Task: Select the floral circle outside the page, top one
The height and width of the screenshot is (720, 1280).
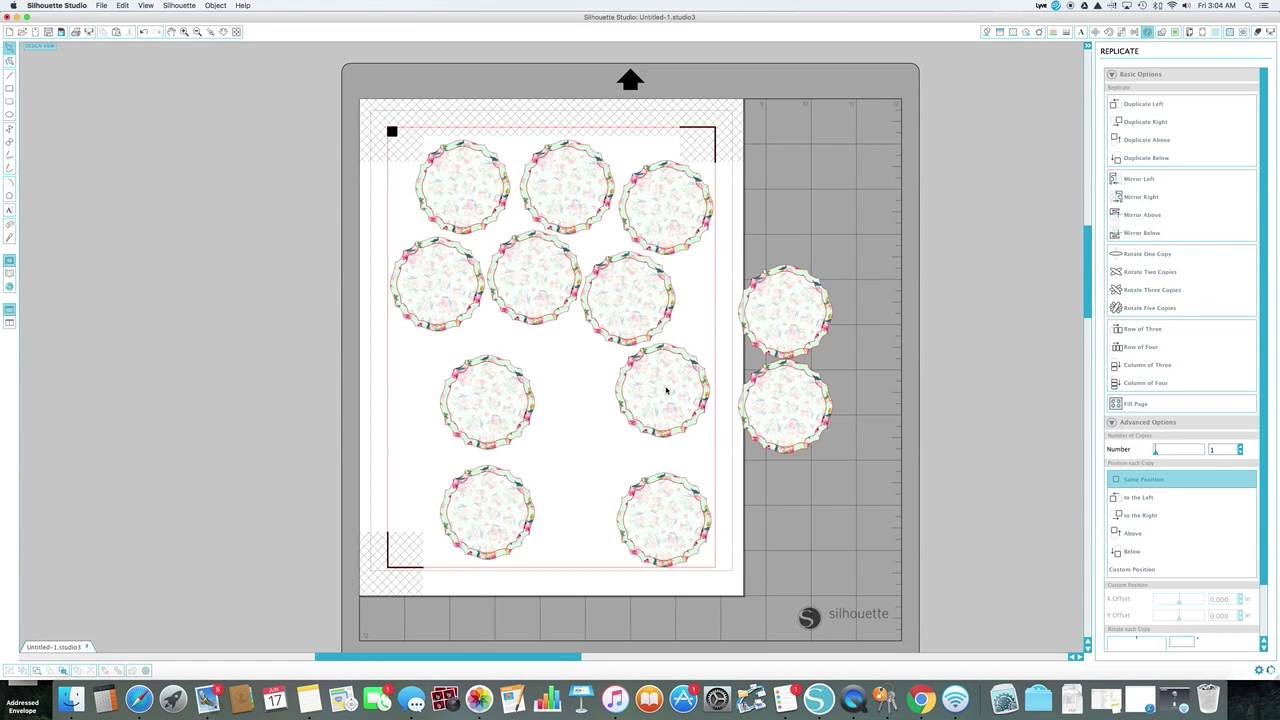Action: click(786, 312)
